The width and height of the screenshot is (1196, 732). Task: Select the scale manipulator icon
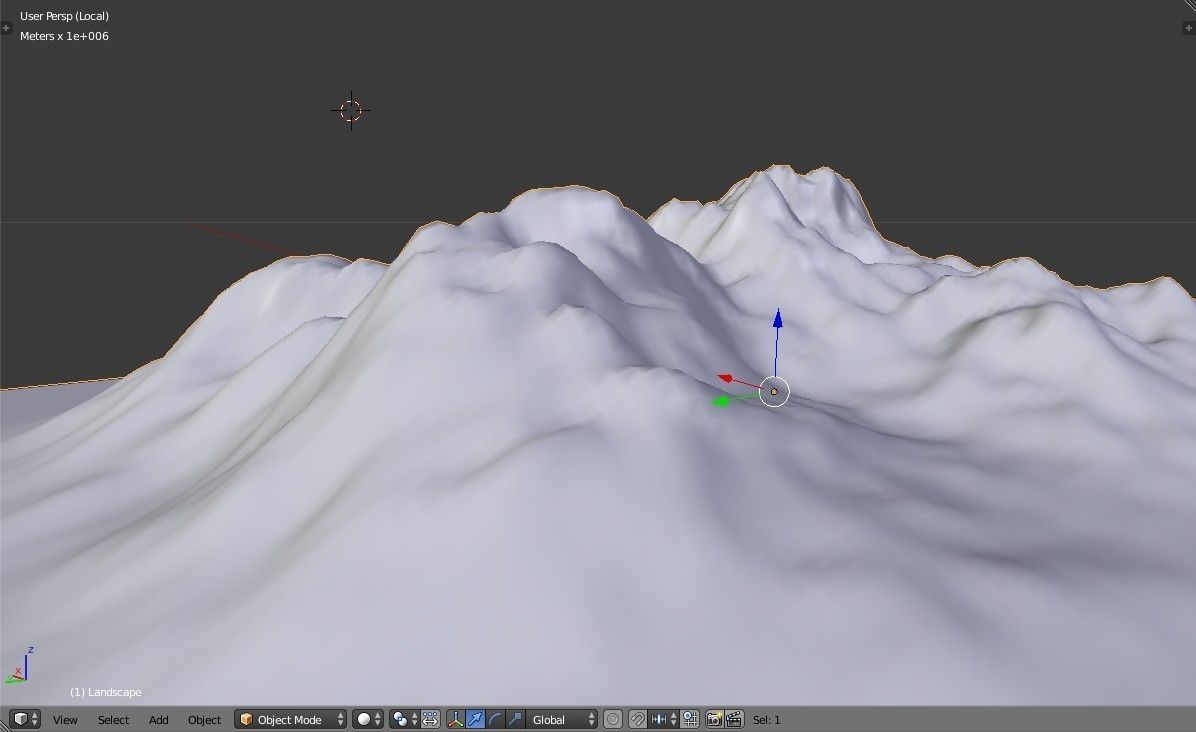point(515,719)
